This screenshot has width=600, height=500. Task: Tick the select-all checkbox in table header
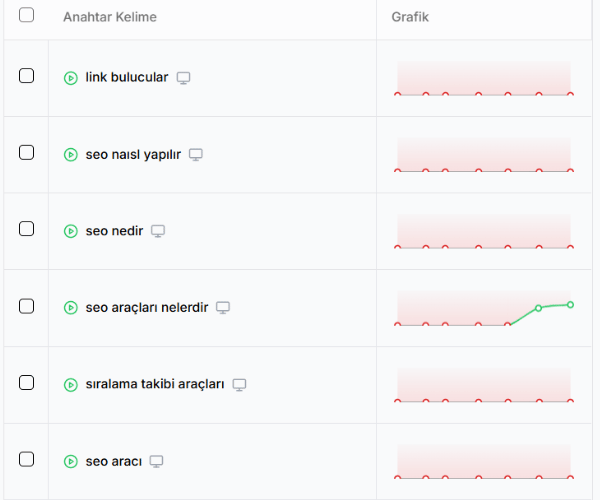tap(26, 15)
